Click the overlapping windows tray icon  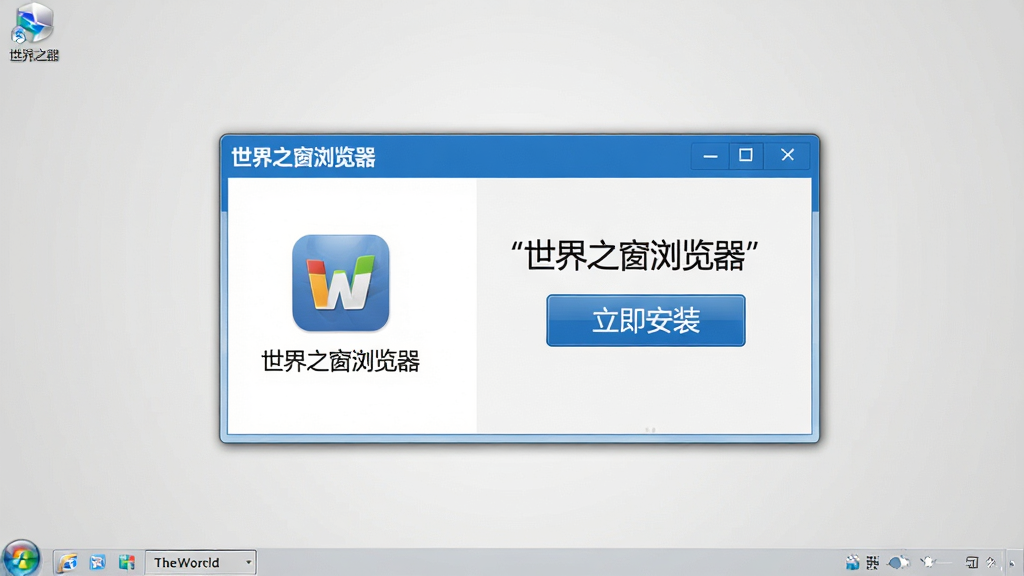coord(972,562)
